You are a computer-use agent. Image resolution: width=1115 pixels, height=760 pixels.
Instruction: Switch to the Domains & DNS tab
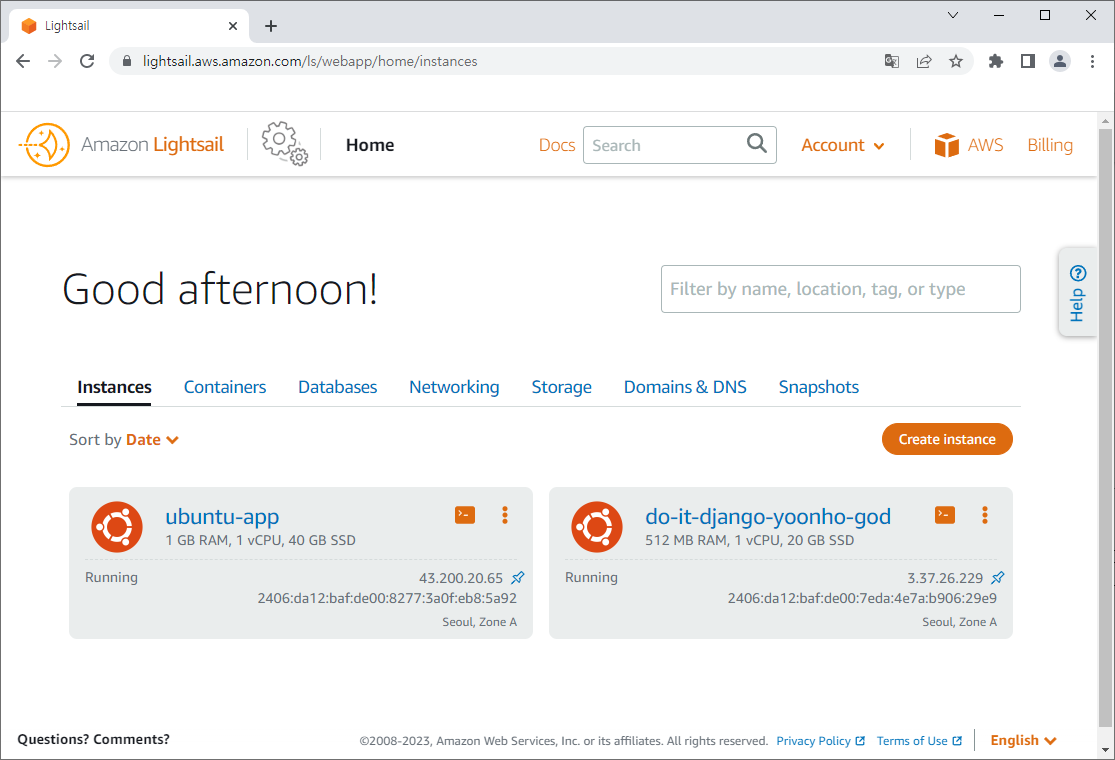tap(685, 387)
